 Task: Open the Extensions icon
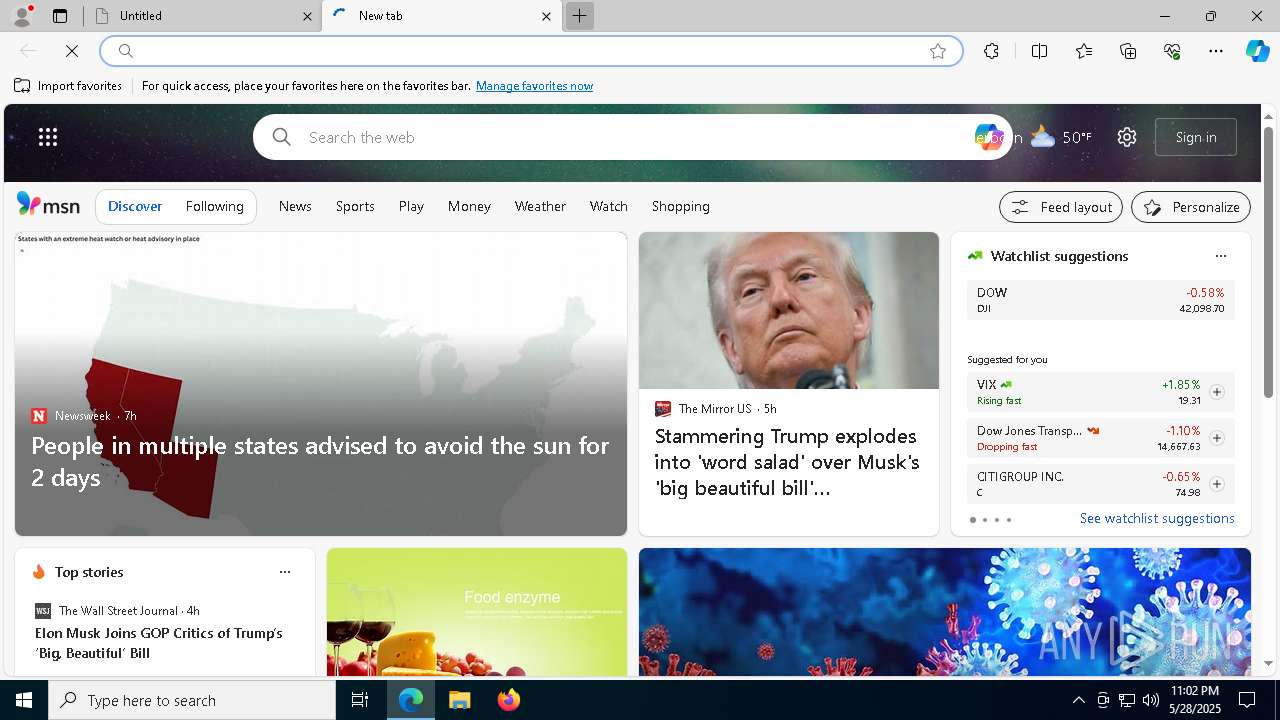click(991, 51)
